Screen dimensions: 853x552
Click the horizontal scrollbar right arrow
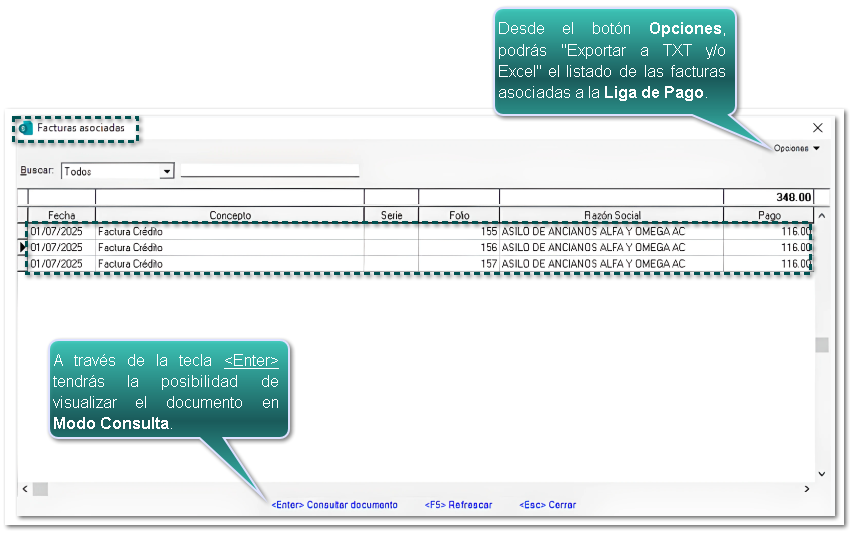807,489
